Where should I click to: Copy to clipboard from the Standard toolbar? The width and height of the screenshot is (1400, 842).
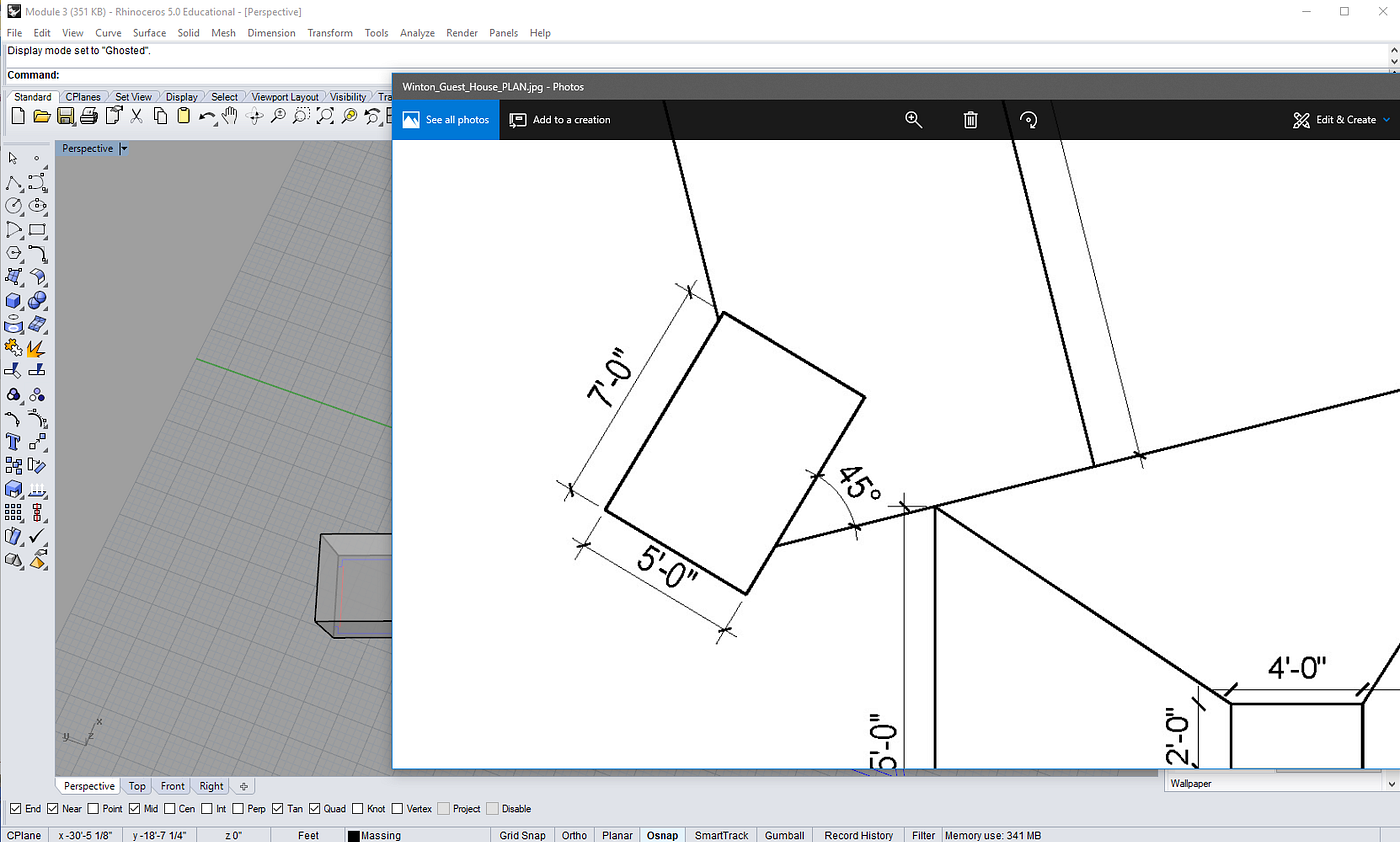160,116
